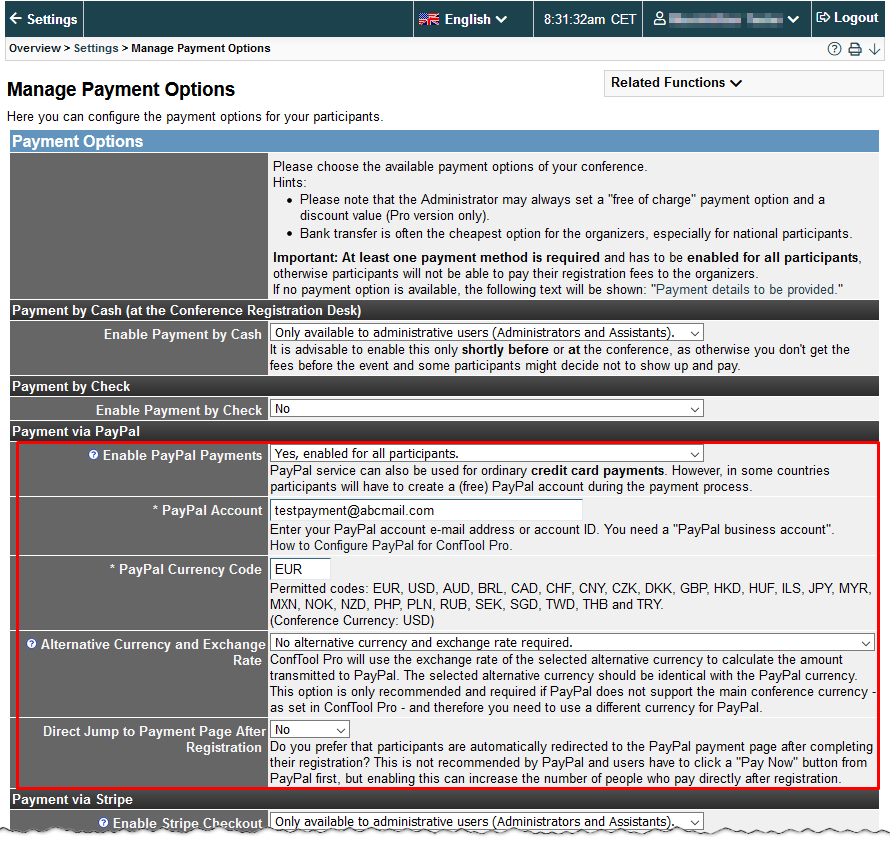Open the Alternative Currency and Exchange Rate dropdown
Viewport: 890px width, 846px height.
point(572,642)
